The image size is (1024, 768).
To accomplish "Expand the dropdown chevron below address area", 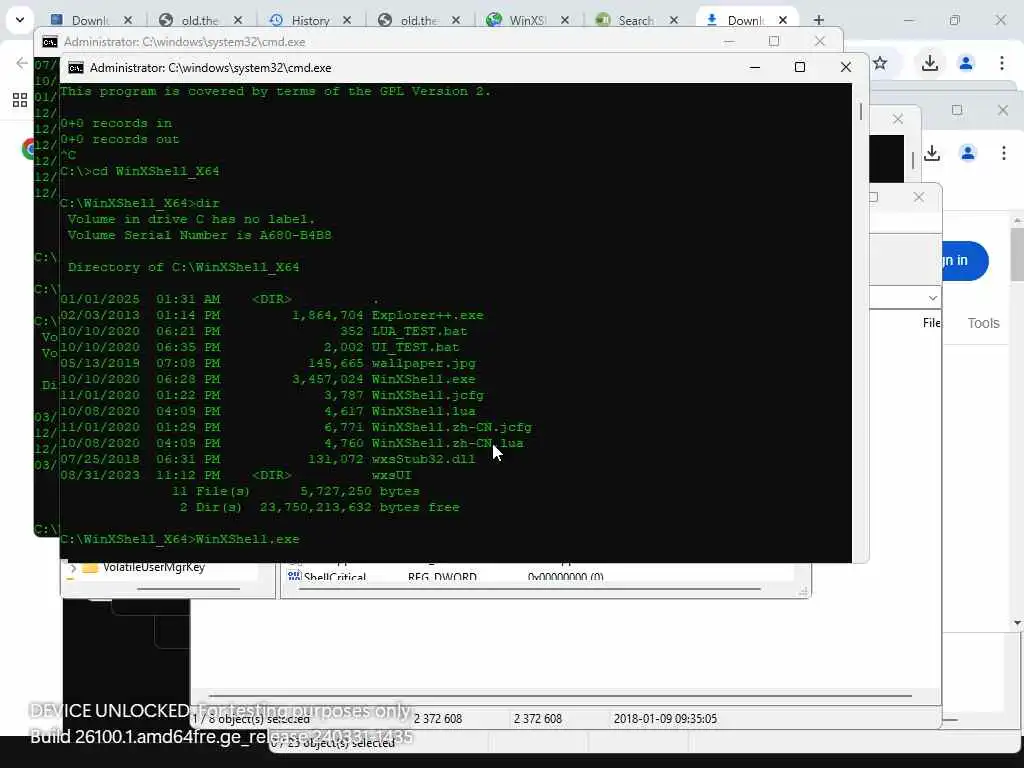I will point(933,298).
